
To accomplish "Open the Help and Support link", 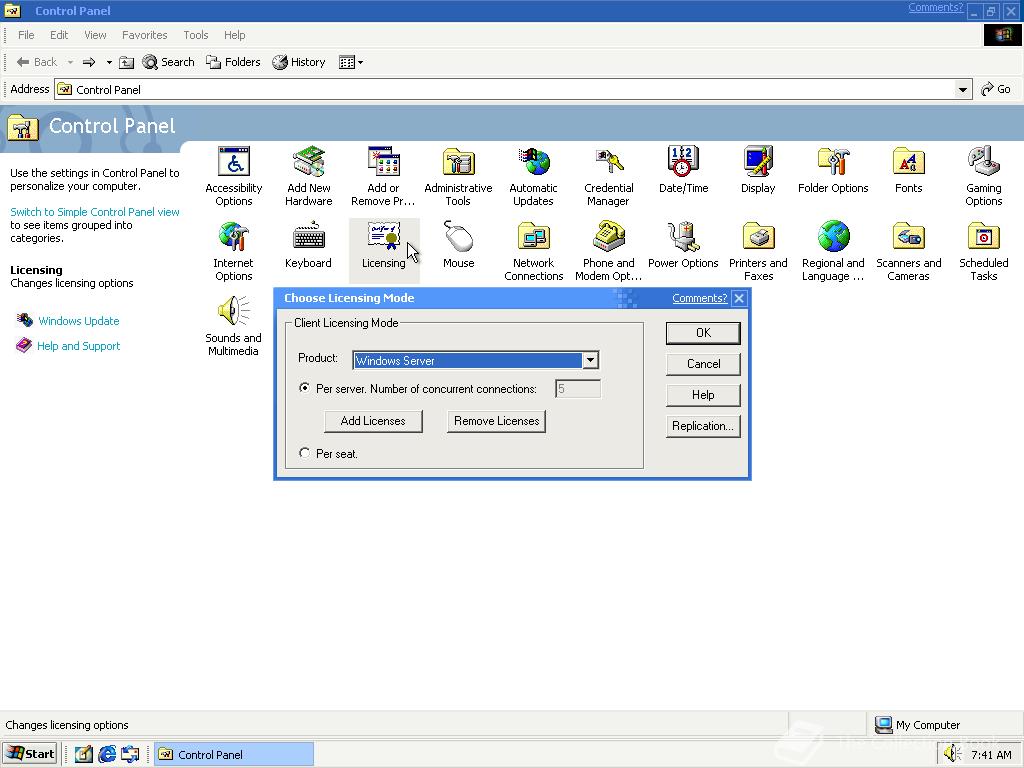I will (78, 346).
